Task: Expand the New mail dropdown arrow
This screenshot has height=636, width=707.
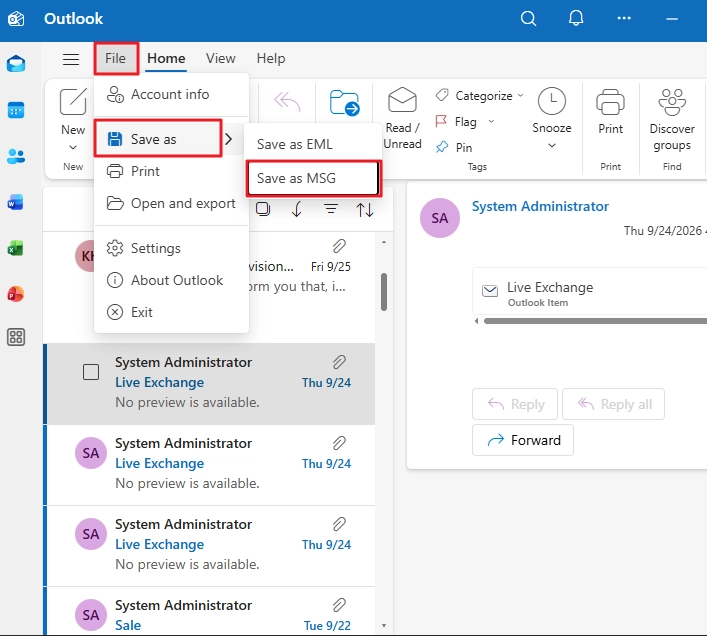Action: tap(73, 147)
